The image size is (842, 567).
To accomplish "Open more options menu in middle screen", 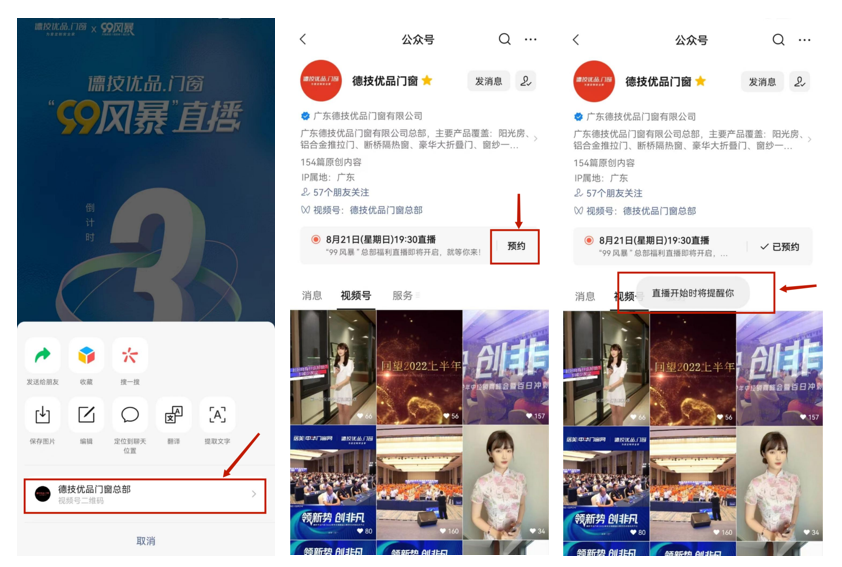I will coord(531,39).
